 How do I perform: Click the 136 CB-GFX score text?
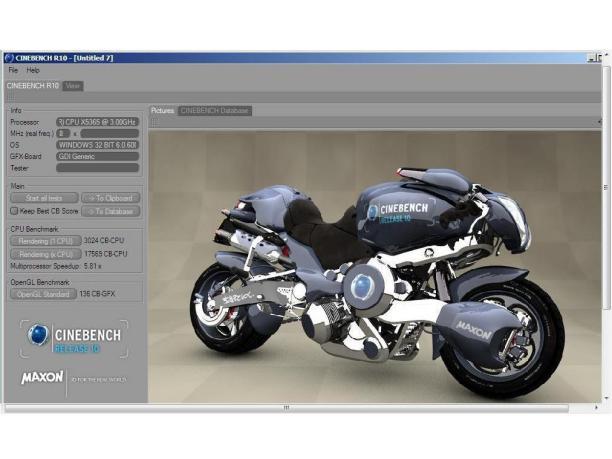click(x=97, y=294)
